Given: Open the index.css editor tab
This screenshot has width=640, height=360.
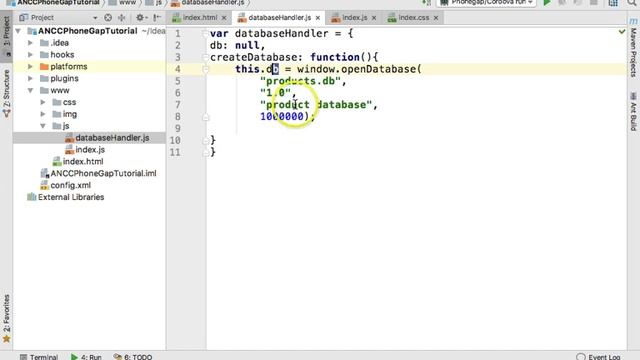Looking at the screenshot, I should (413, 18).
